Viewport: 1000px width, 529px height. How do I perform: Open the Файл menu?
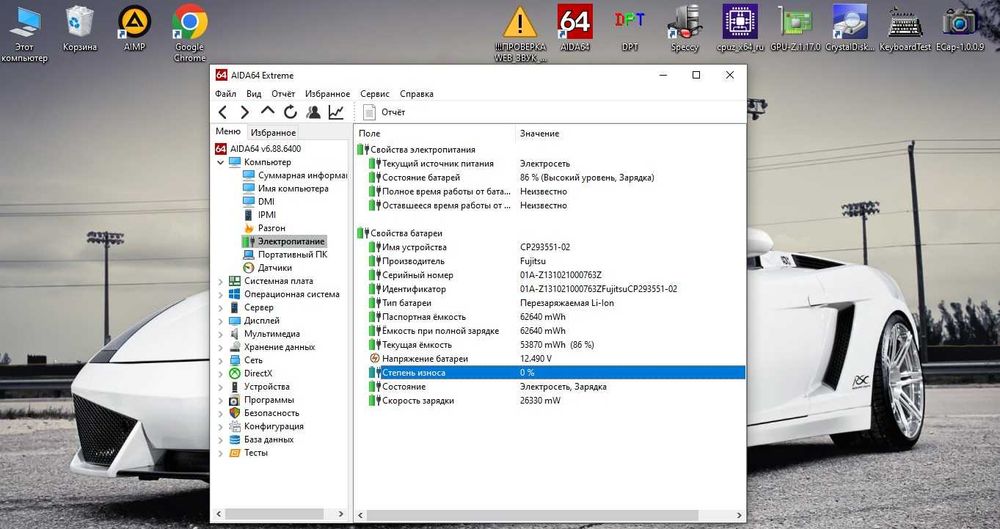(226, 94)
